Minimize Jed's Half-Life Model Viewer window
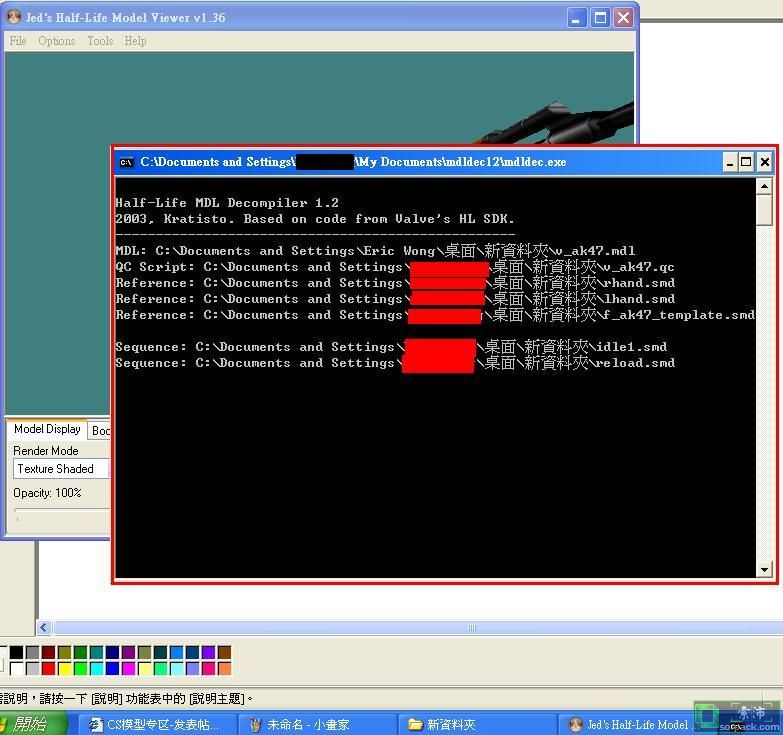The height and width of the screenshot is (735, 783). pos(577,18)
